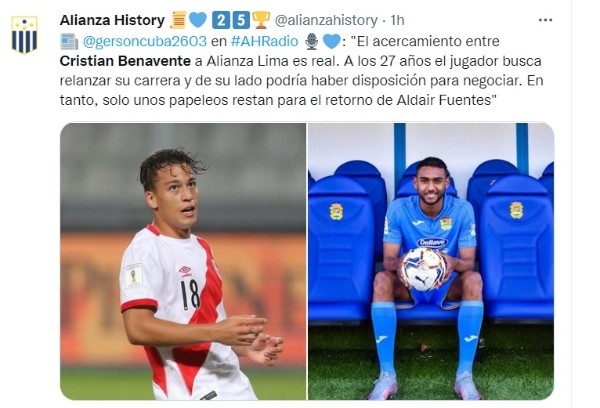Click the tweet text mentioning Aldair Fuentes
Screen dimensions: 600x408
(444, 100)
